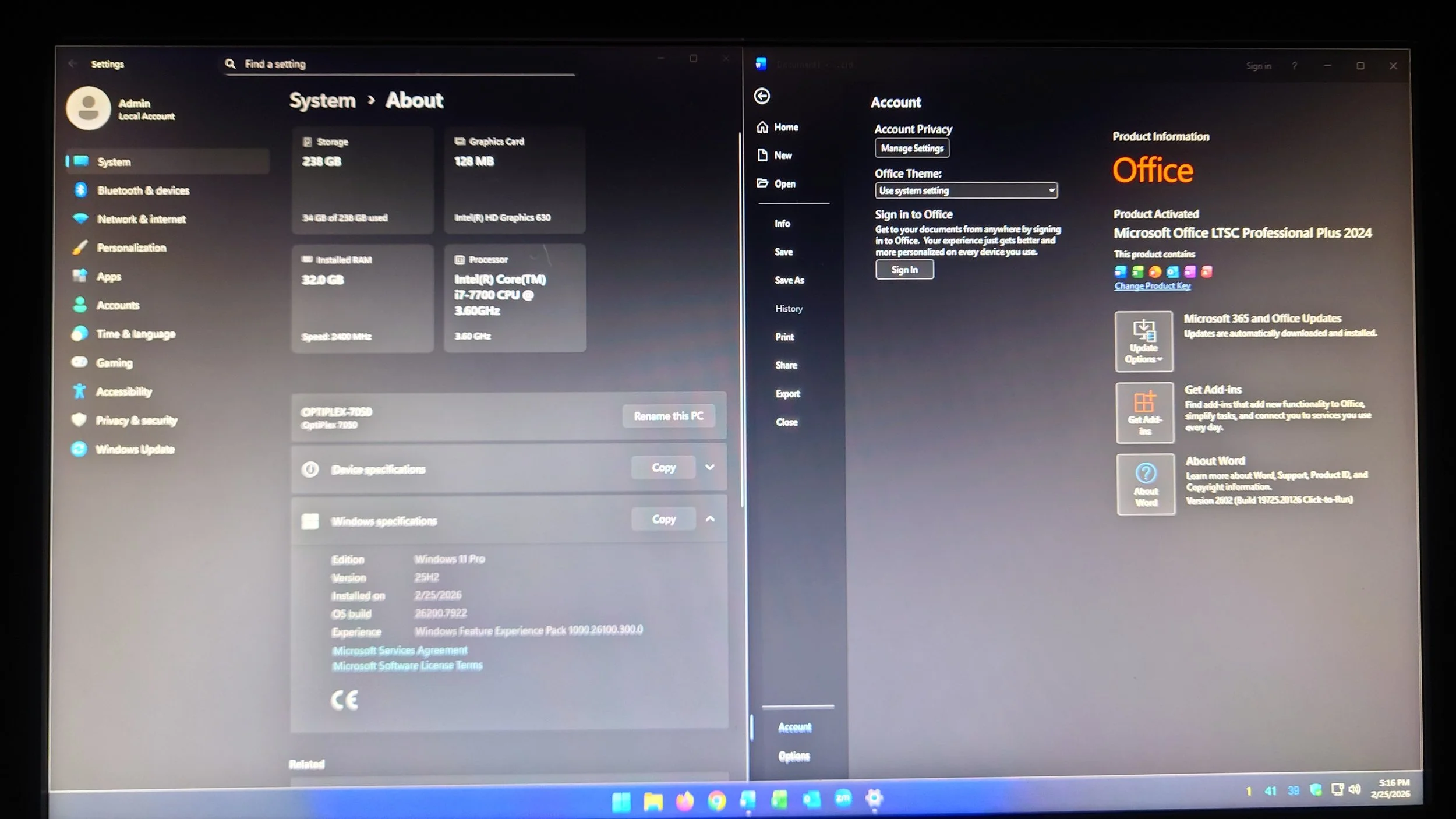1456x819 pixels.
Task: Click the Get Add-ins icon button
Action: pyautogui.click(x=1144, y=413)
